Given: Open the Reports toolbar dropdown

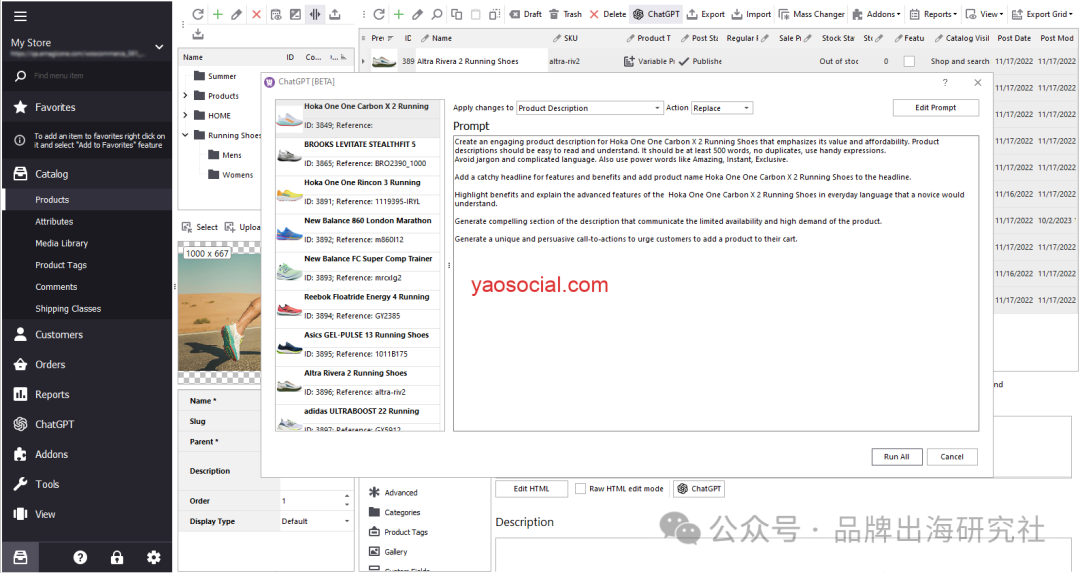Looking at the screenshot, I should click(x=933, y=14).
